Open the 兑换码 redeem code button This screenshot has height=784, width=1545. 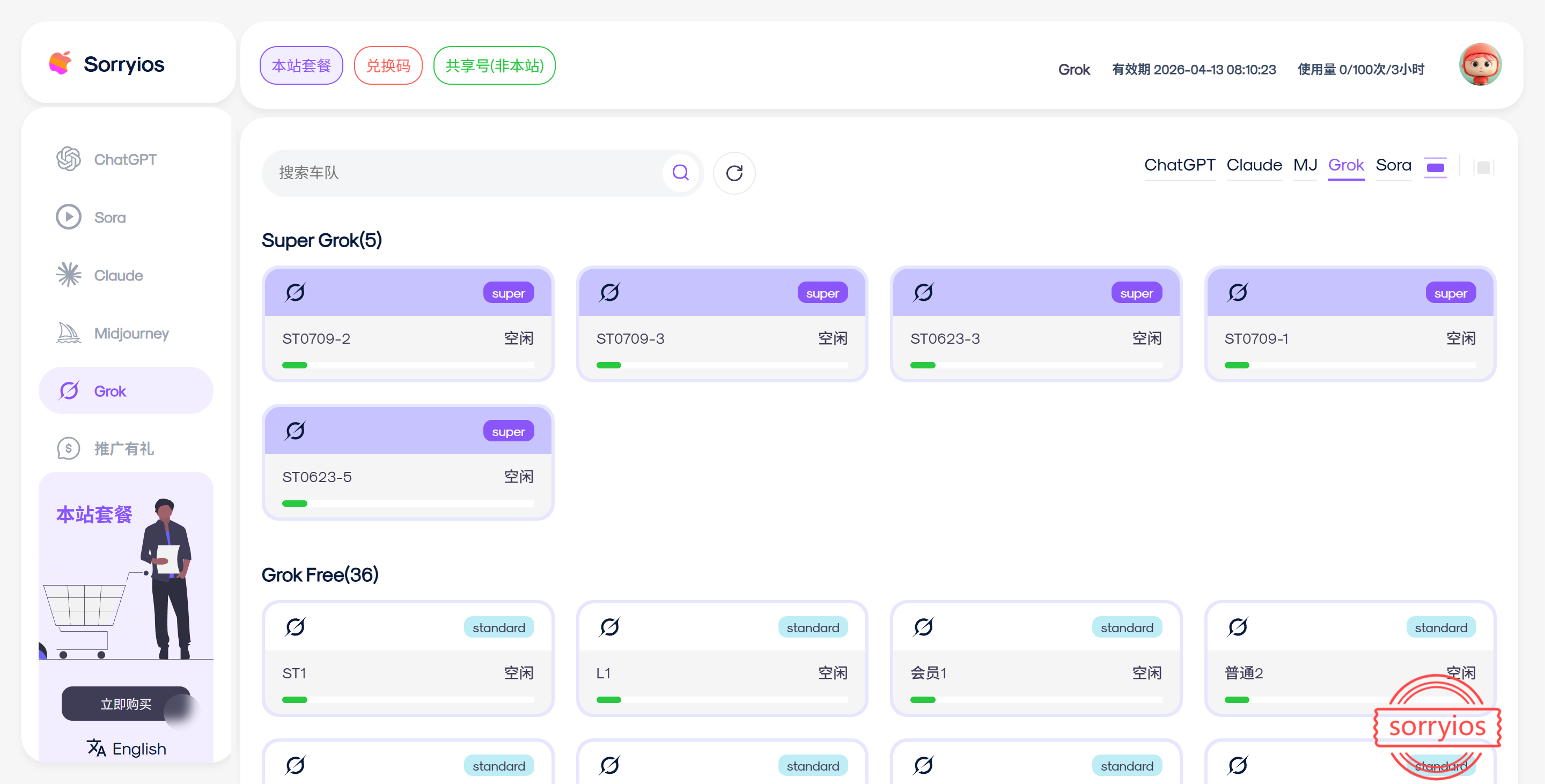point(388,65)
